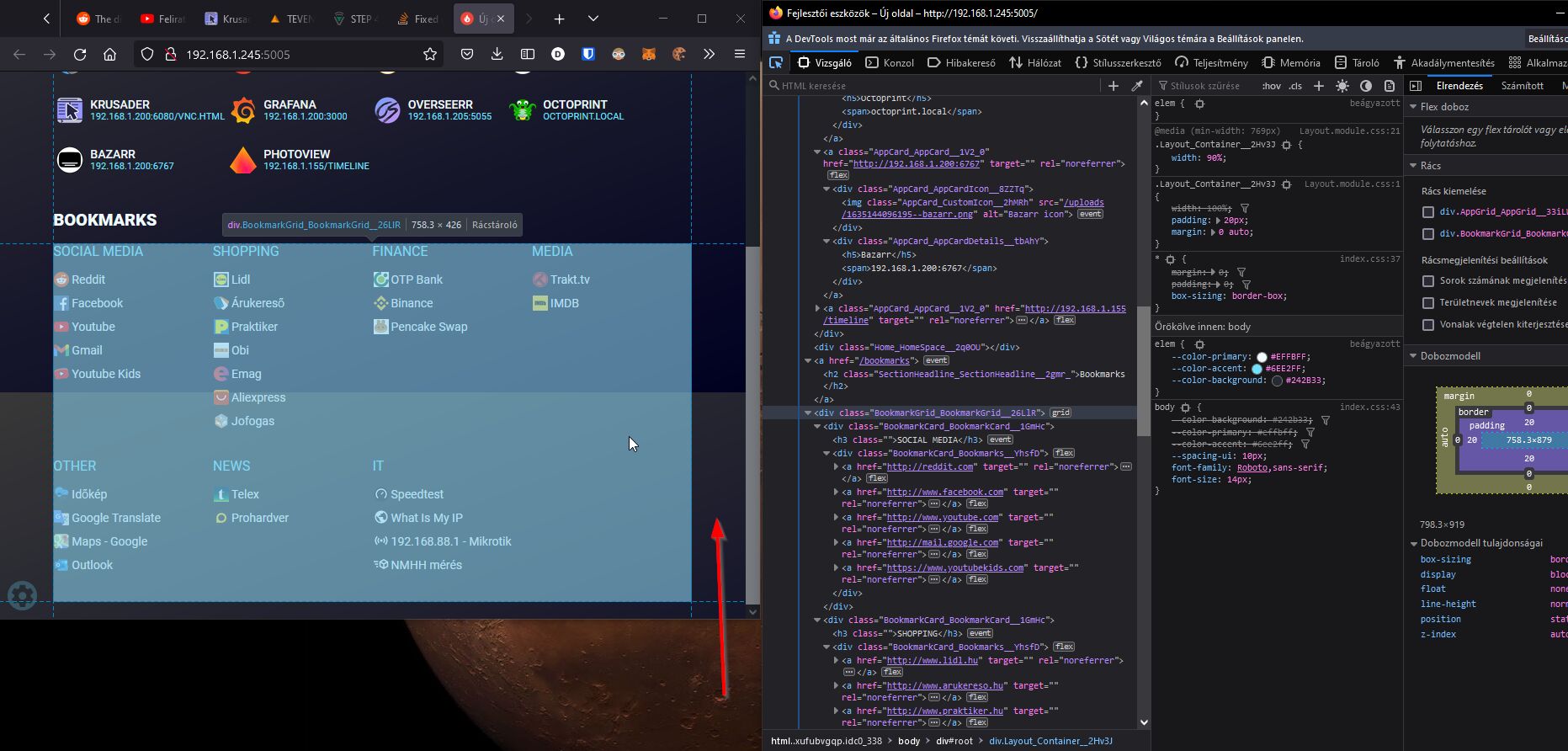Expand the www.facebook.com anchor node
Screen dimensions: 1568x751
[836, 492]
